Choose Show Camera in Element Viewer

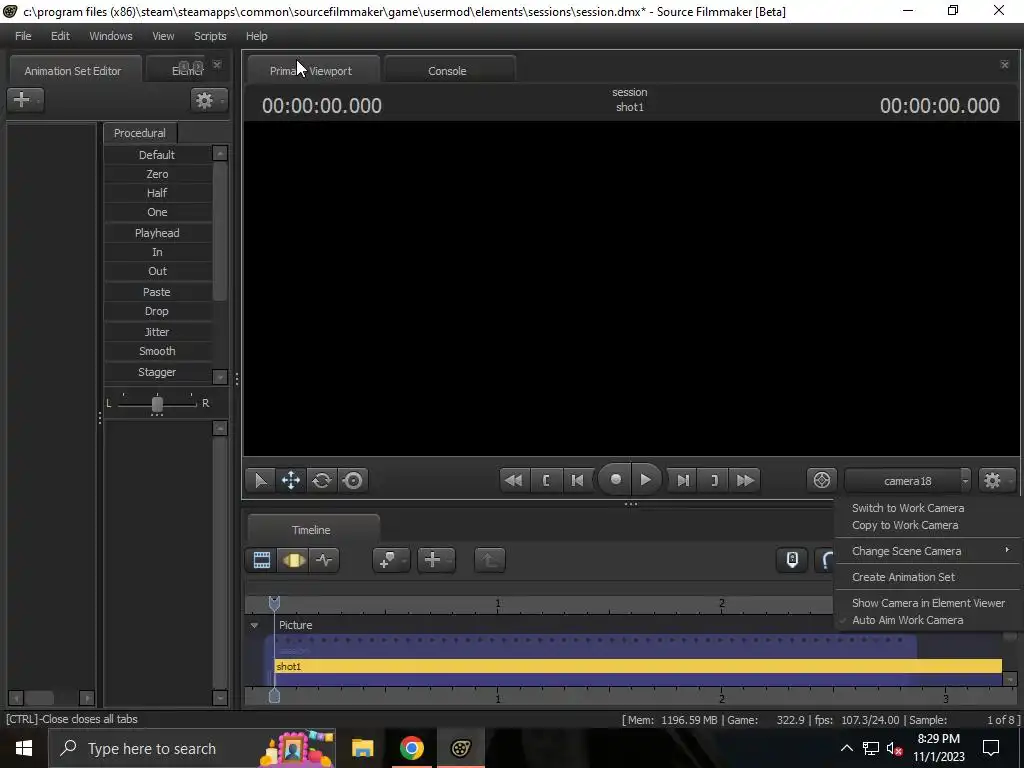click(928, 603)
